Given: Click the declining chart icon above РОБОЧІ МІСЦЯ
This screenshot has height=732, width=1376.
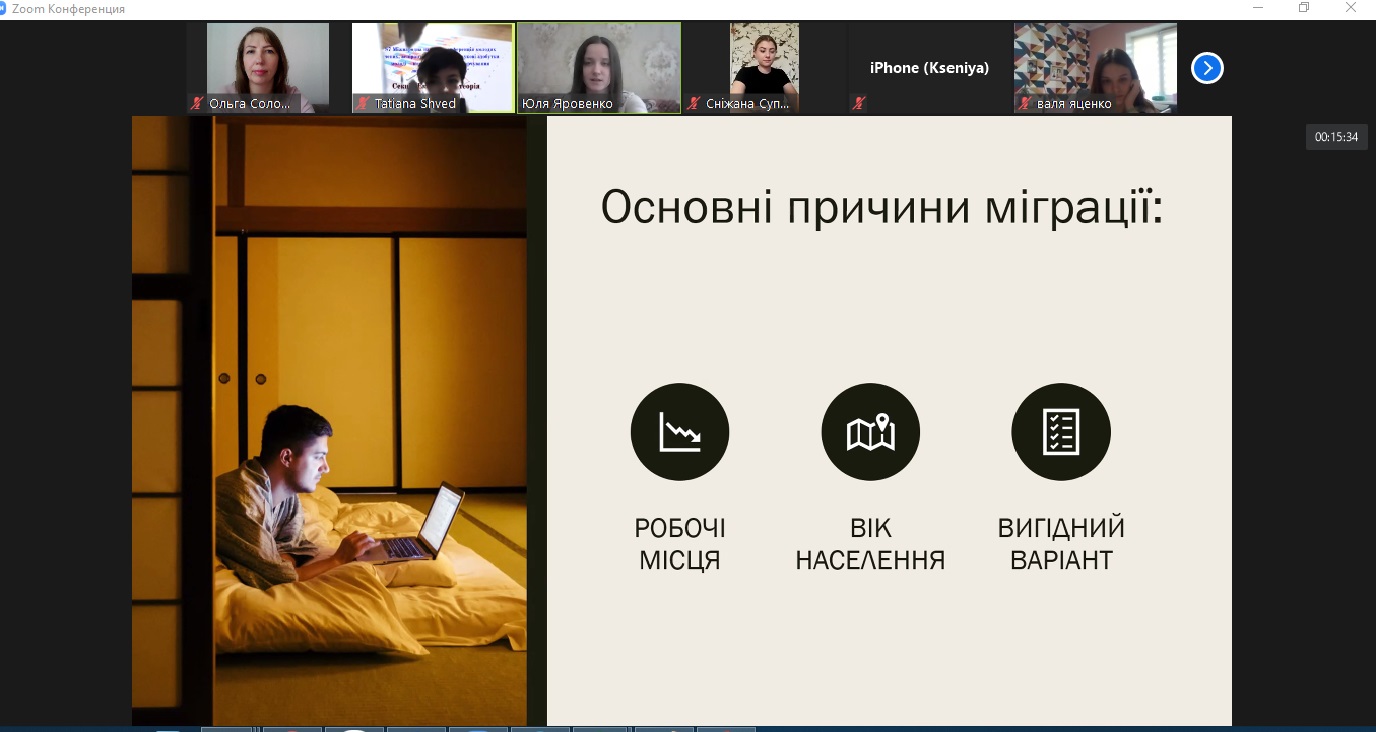Looking at the screenshot, I should click(x=680, y=432).
